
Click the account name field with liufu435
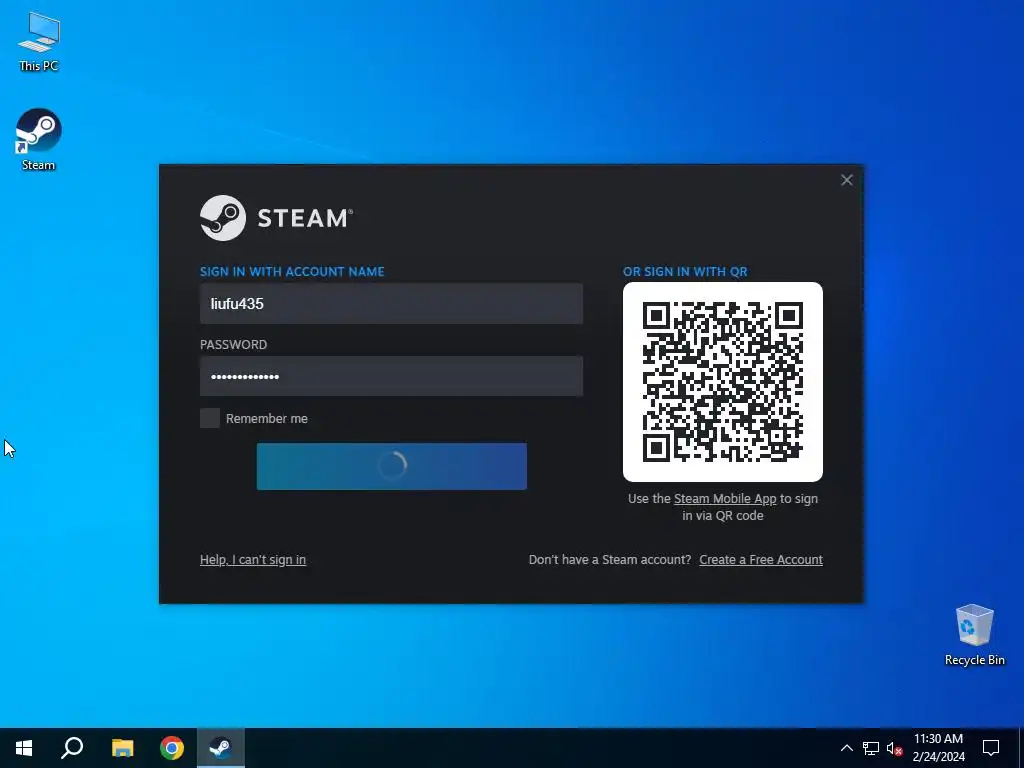click(391, 304)
